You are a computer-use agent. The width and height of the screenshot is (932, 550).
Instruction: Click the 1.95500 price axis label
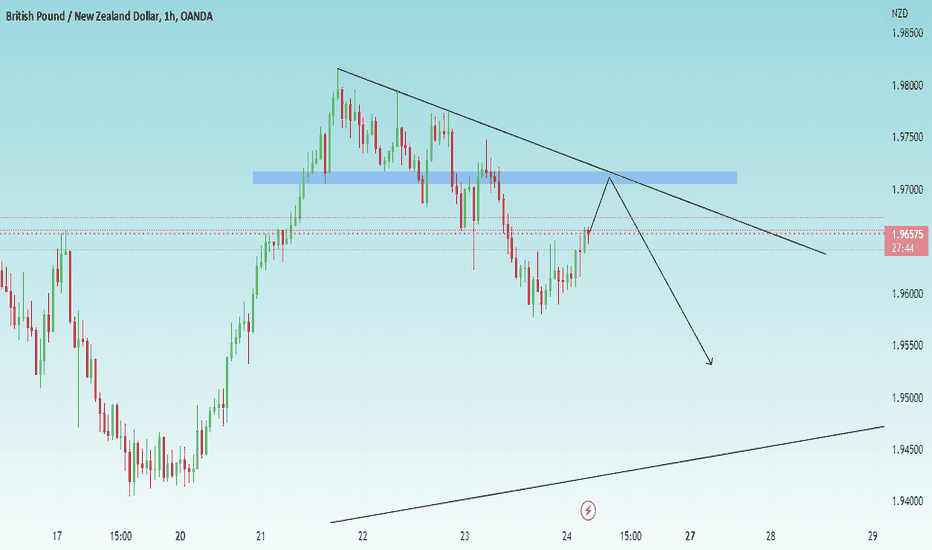pos(907,345)
